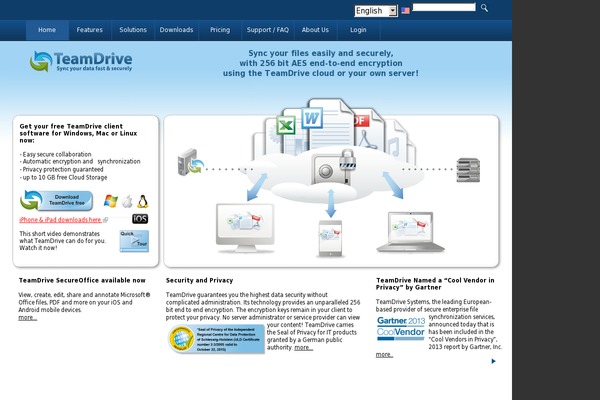
Task: Open more link under Gartner article
Action: point(384,355)
